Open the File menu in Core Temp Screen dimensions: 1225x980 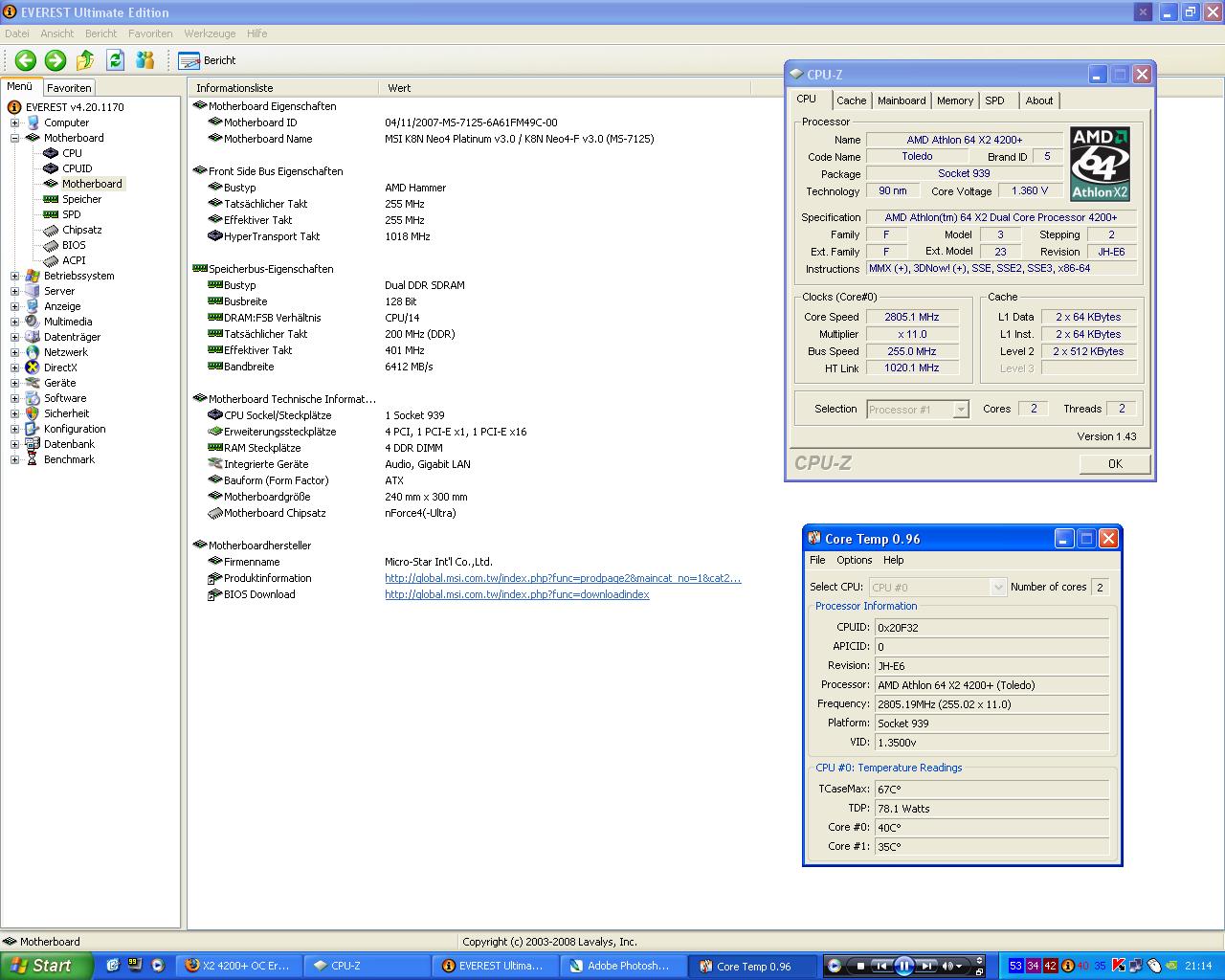point(817,560)
